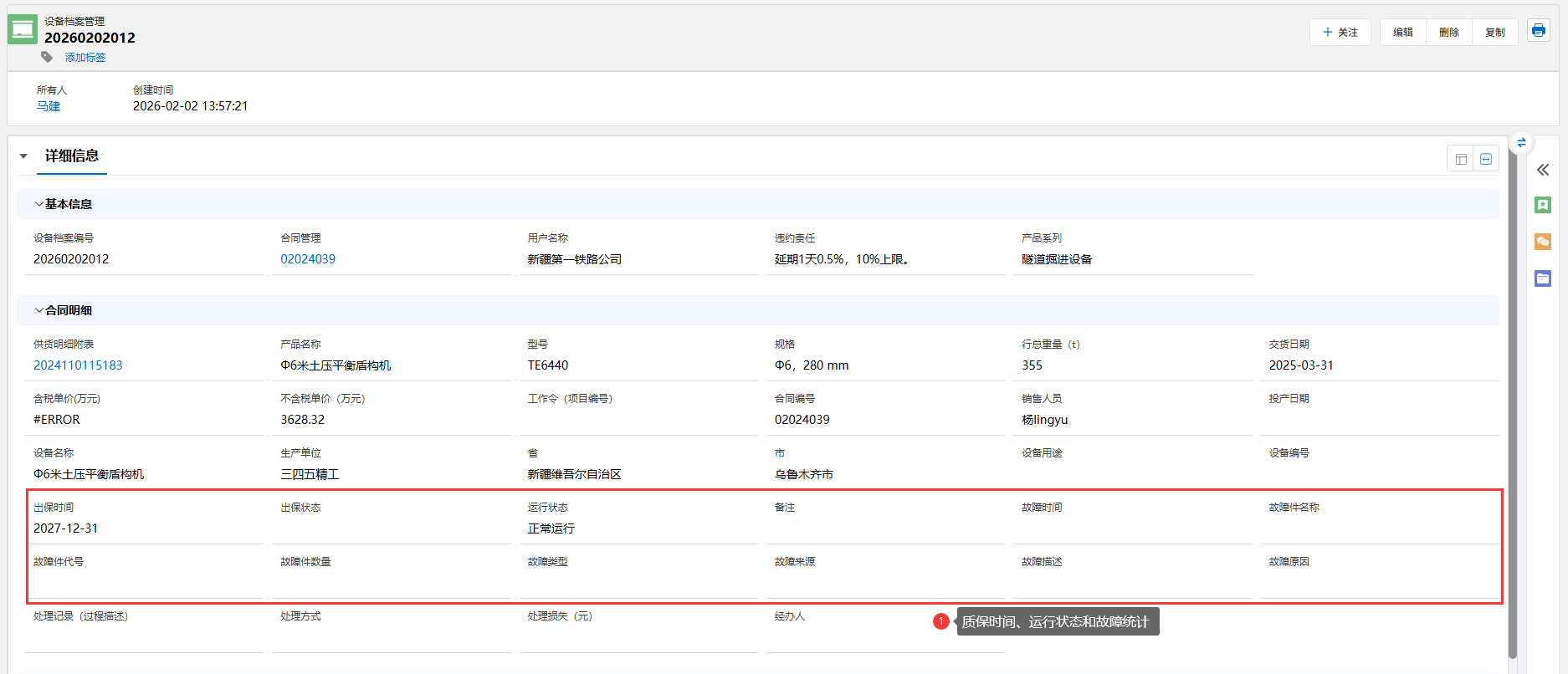Collapse the right sidebar with double chevron
Image resolution: width=1568 pixels, height=674 pixels.
pyautogui.click(x=1543, y=170)
